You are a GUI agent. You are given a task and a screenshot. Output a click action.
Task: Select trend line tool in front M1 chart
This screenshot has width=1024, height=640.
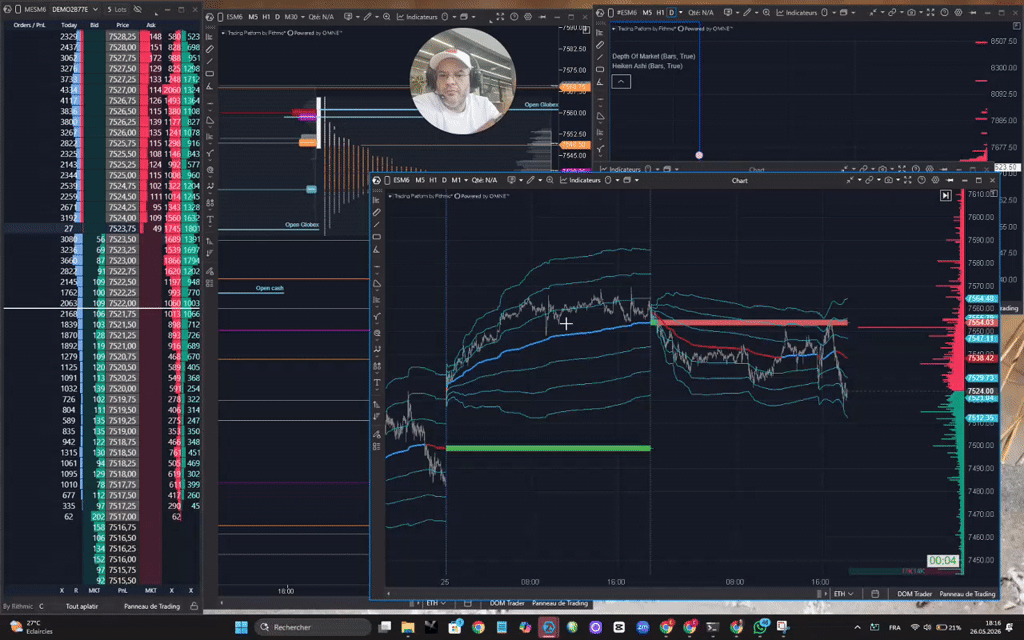377,225
